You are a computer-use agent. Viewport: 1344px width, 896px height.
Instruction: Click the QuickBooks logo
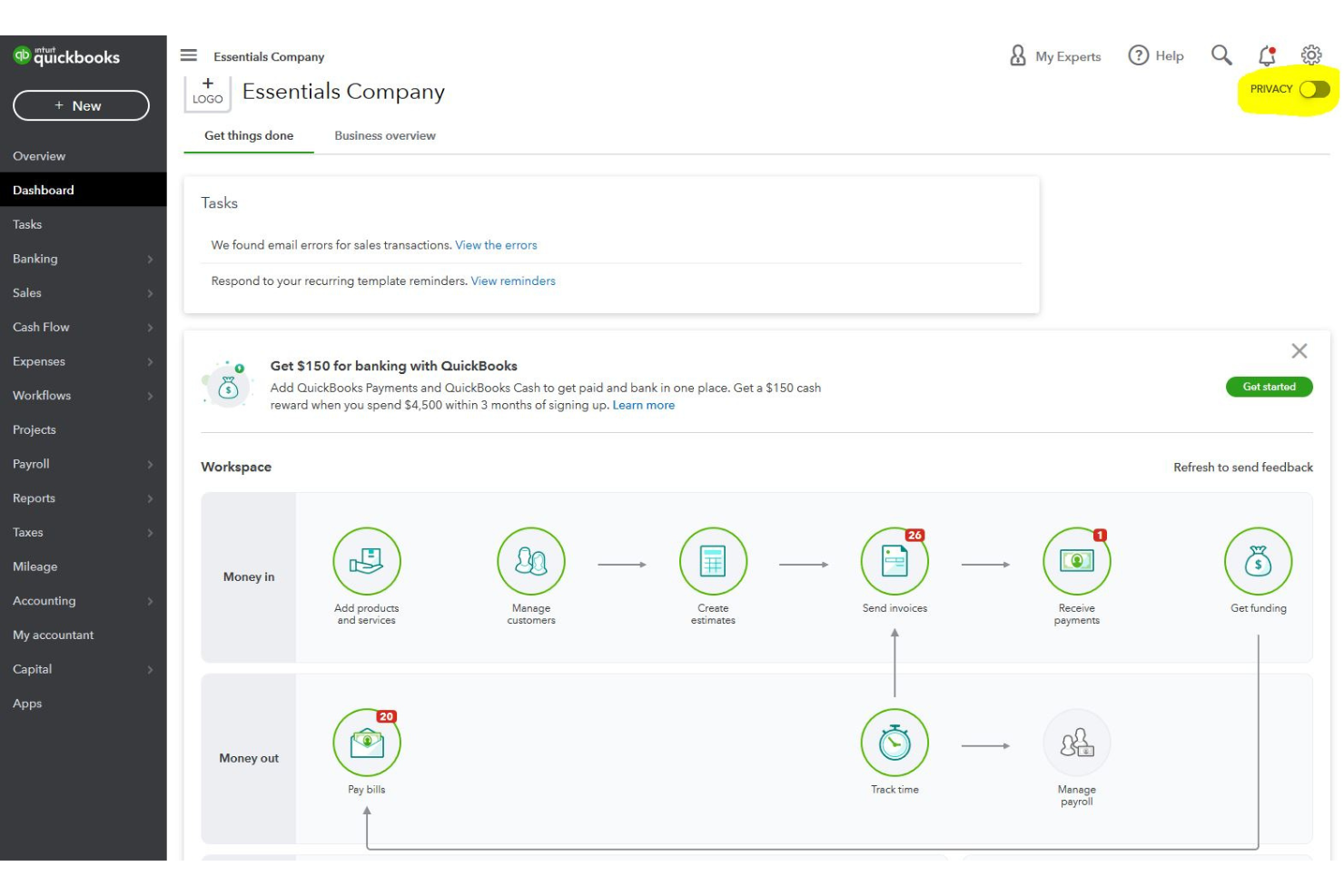66,56
